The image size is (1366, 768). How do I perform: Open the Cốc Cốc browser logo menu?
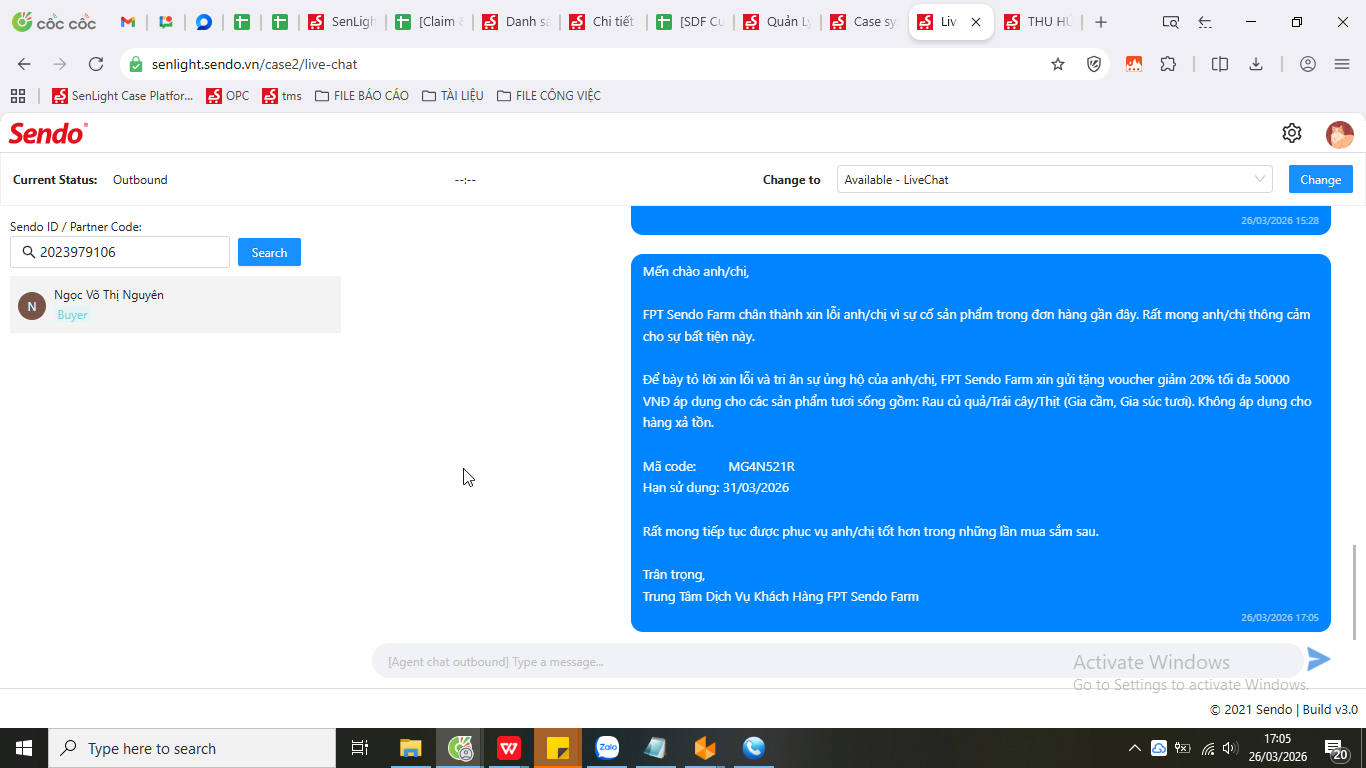[54, 22]
